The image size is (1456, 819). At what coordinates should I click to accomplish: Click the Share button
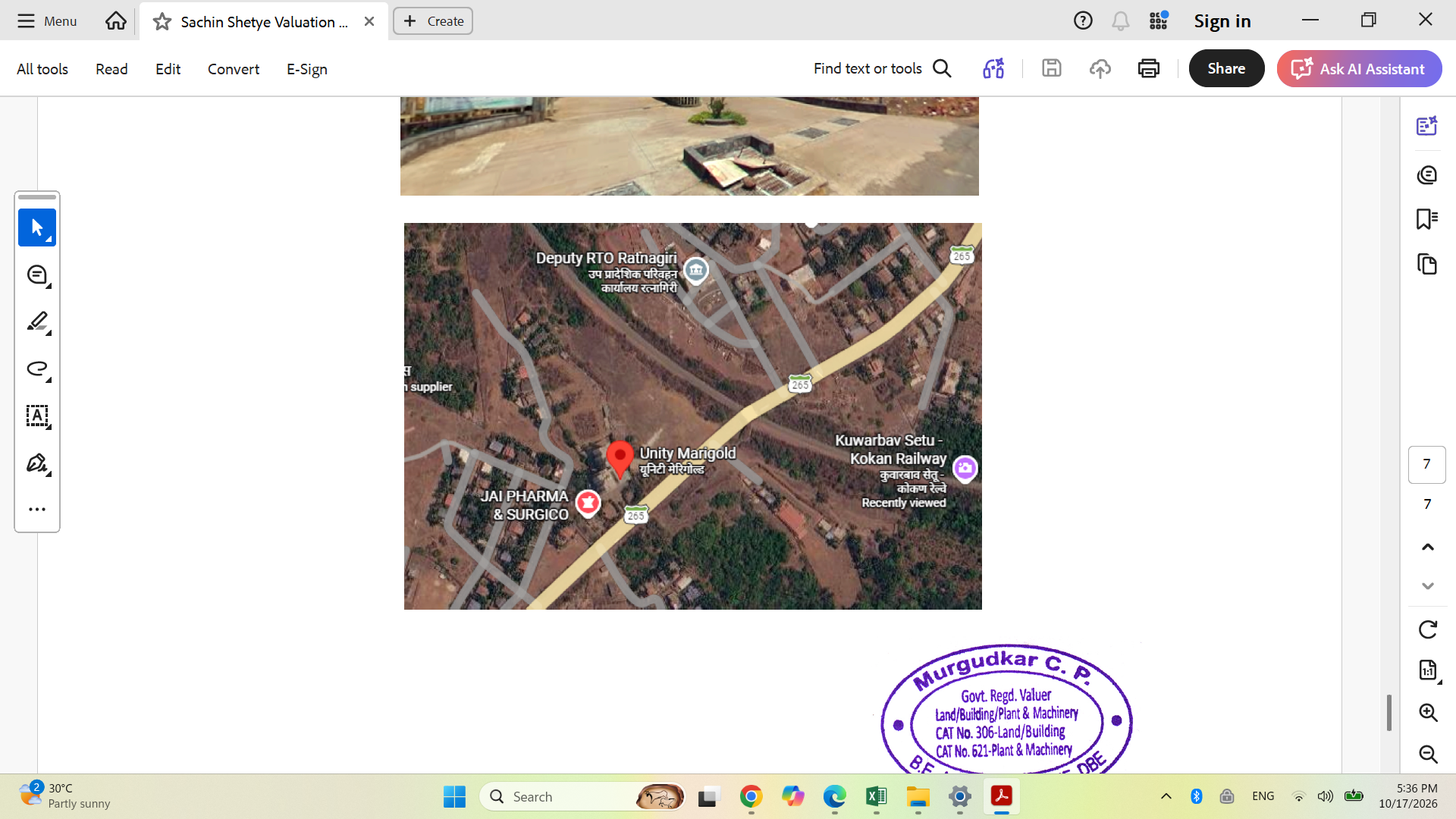[x=1226, y=68]
